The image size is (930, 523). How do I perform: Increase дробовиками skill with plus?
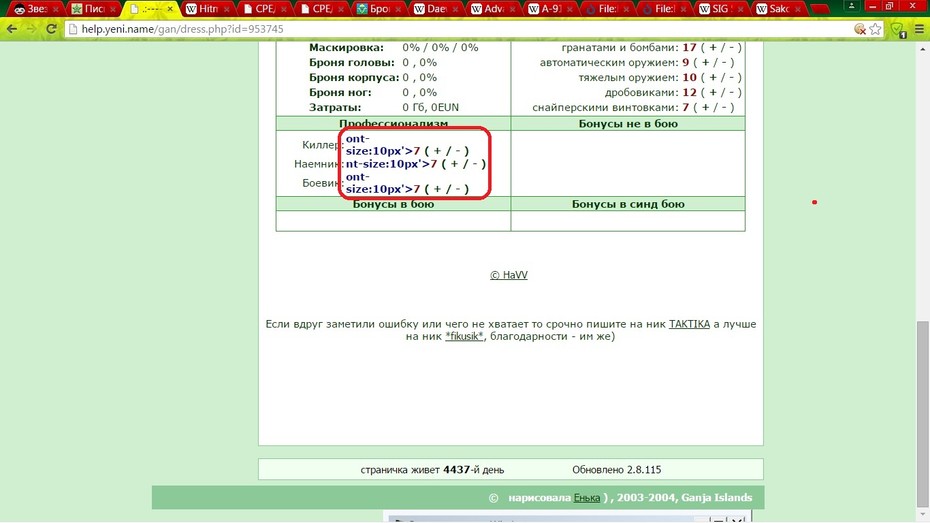coord(713,93)
